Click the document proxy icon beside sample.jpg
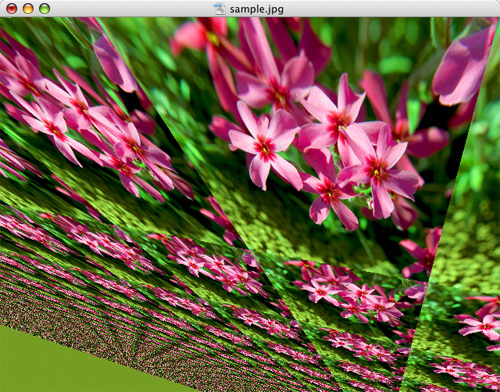500x392 pixels. pos(219,9)
